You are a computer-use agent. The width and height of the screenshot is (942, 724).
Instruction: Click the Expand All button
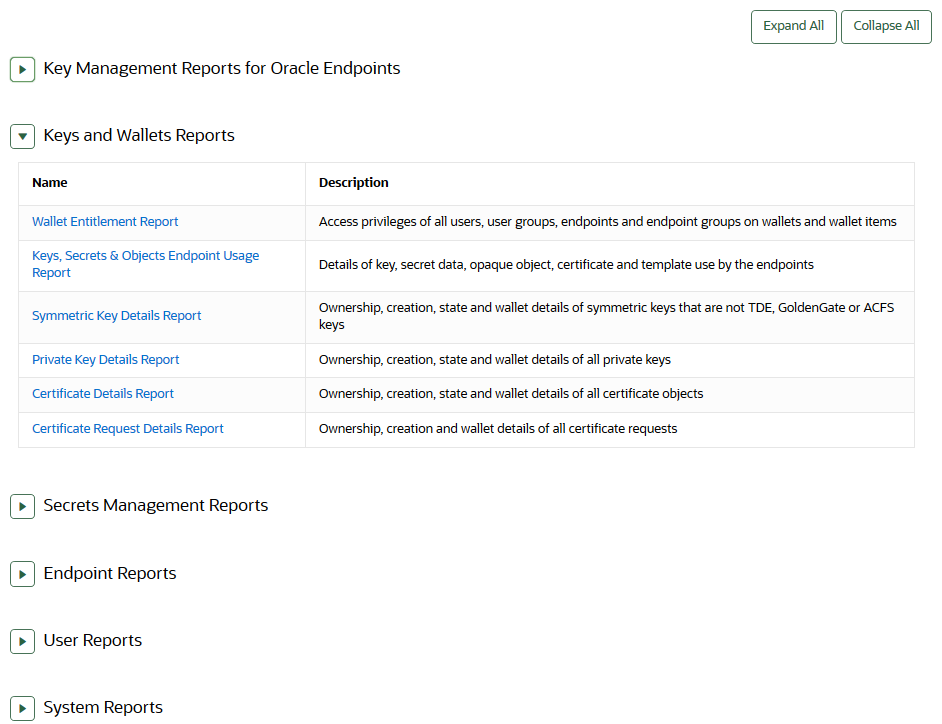pos(794,26)
